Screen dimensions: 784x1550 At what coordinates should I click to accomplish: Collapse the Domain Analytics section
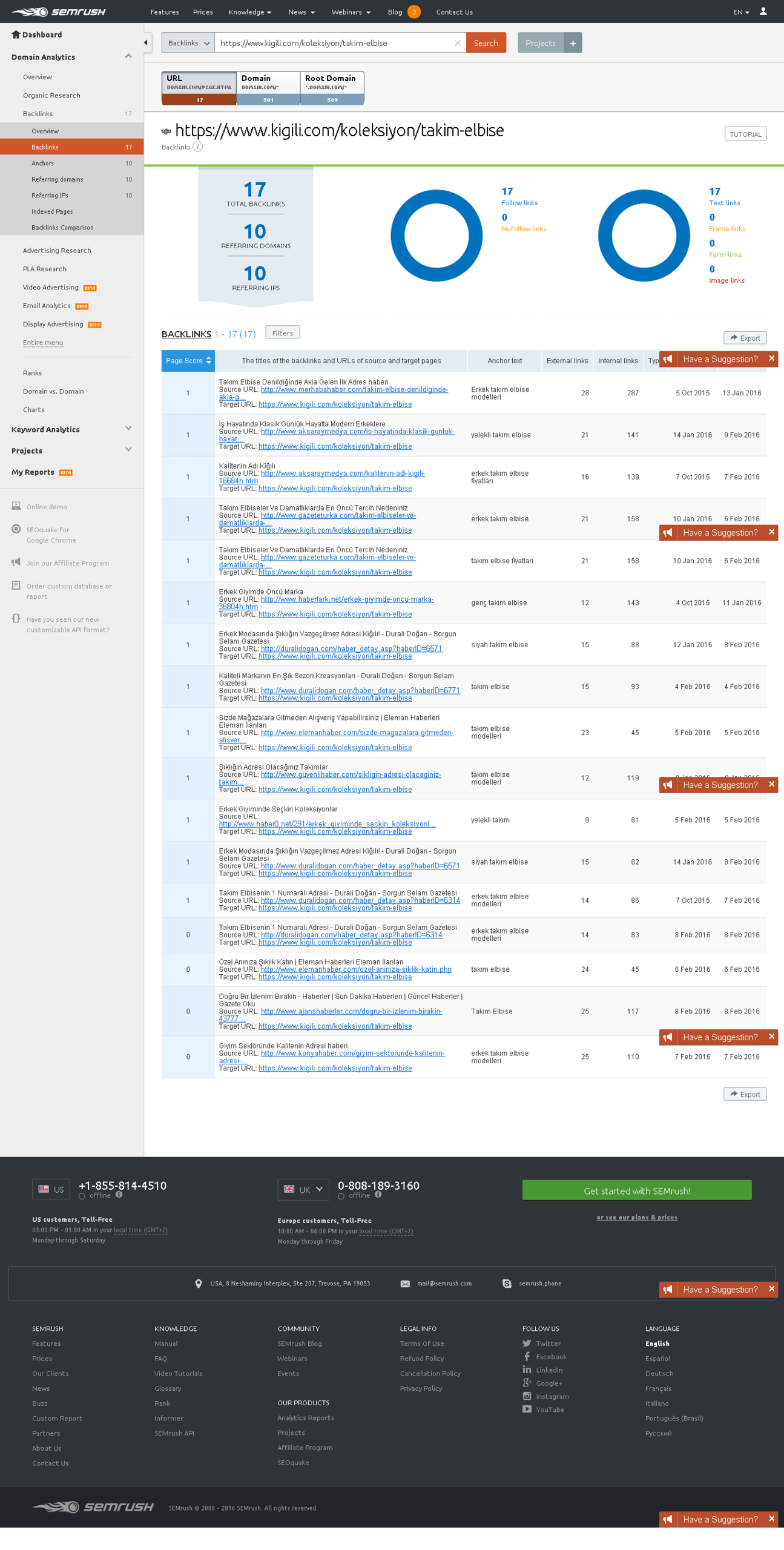pos(128,56)
